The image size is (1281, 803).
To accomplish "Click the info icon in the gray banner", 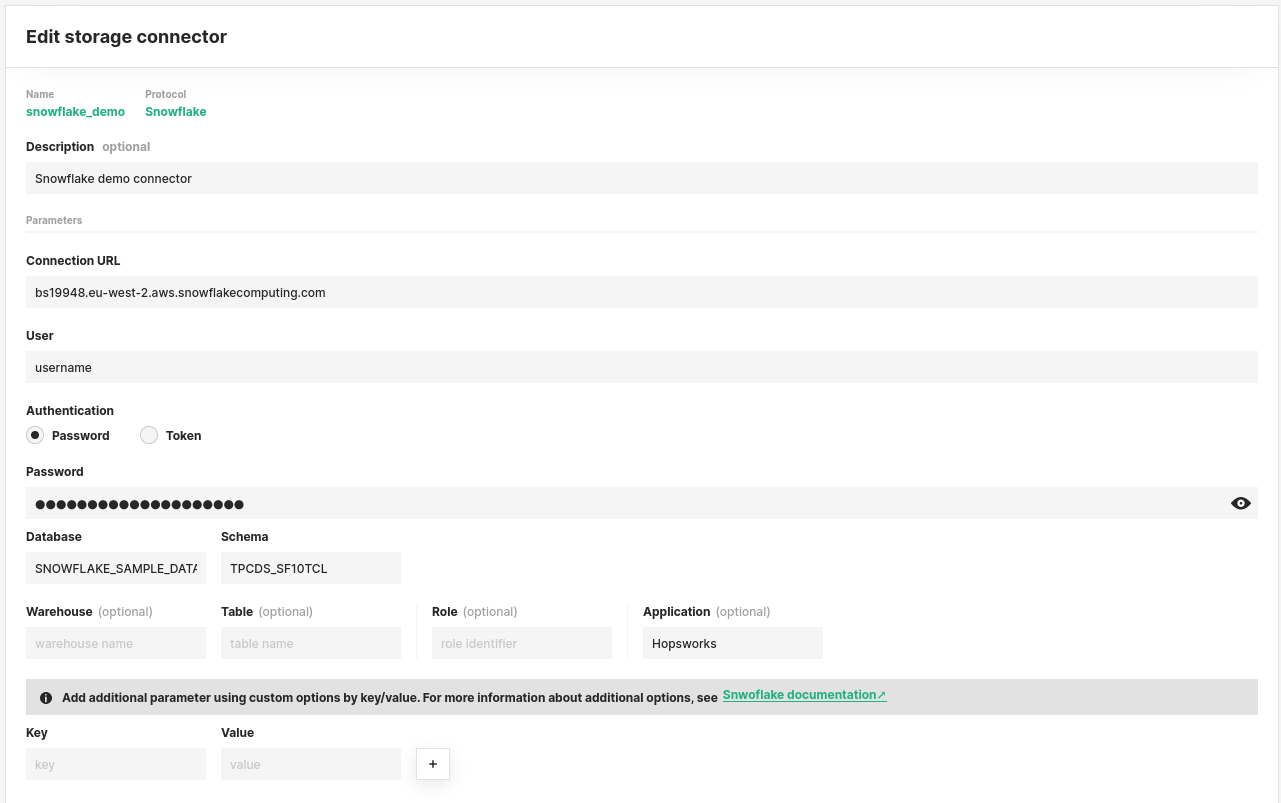I will (x=46, y=698).
